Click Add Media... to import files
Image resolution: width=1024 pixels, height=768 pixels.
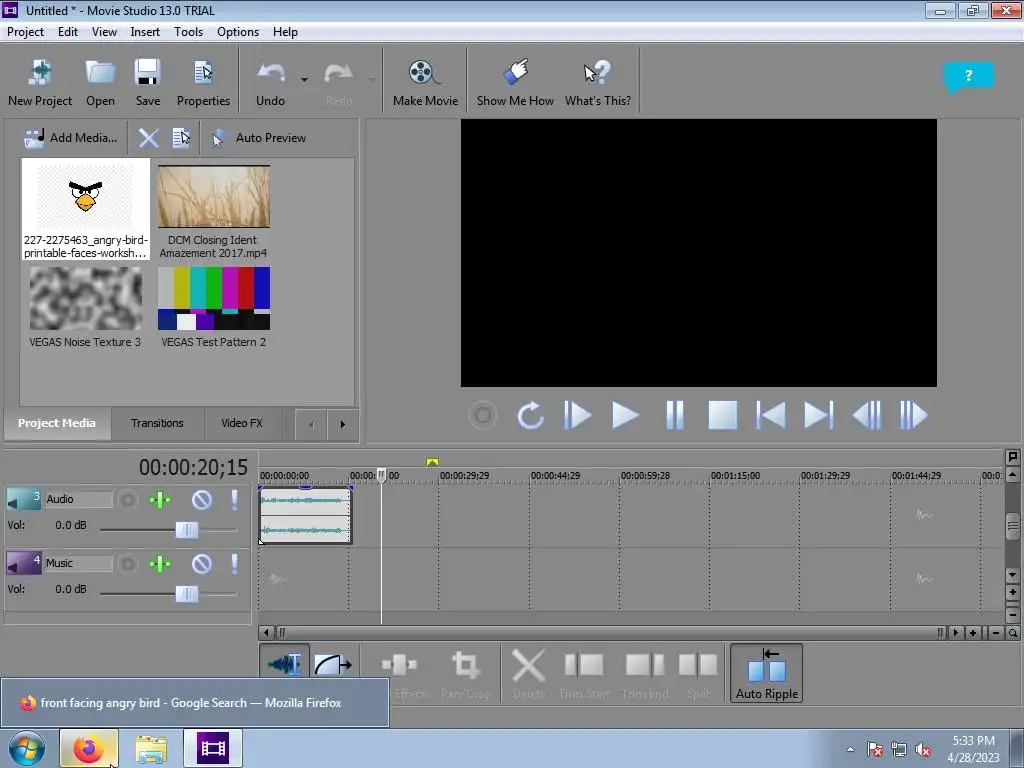click(70, 138)
